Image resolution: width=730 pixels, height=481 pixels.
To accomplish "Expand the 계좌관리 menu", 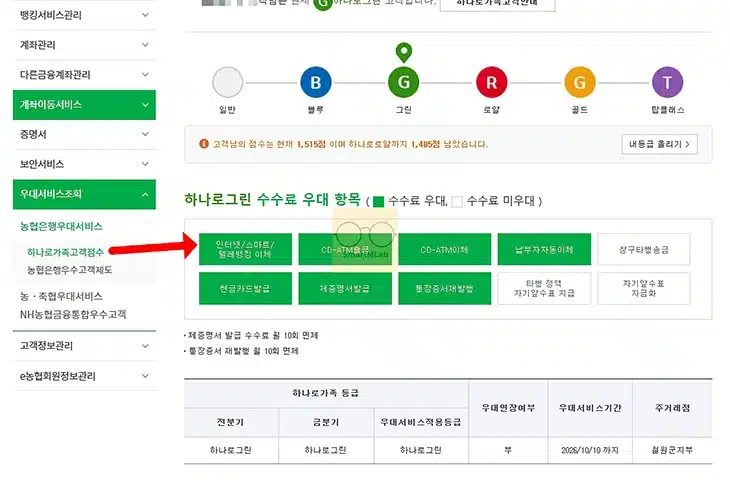I will click(84, 45).
